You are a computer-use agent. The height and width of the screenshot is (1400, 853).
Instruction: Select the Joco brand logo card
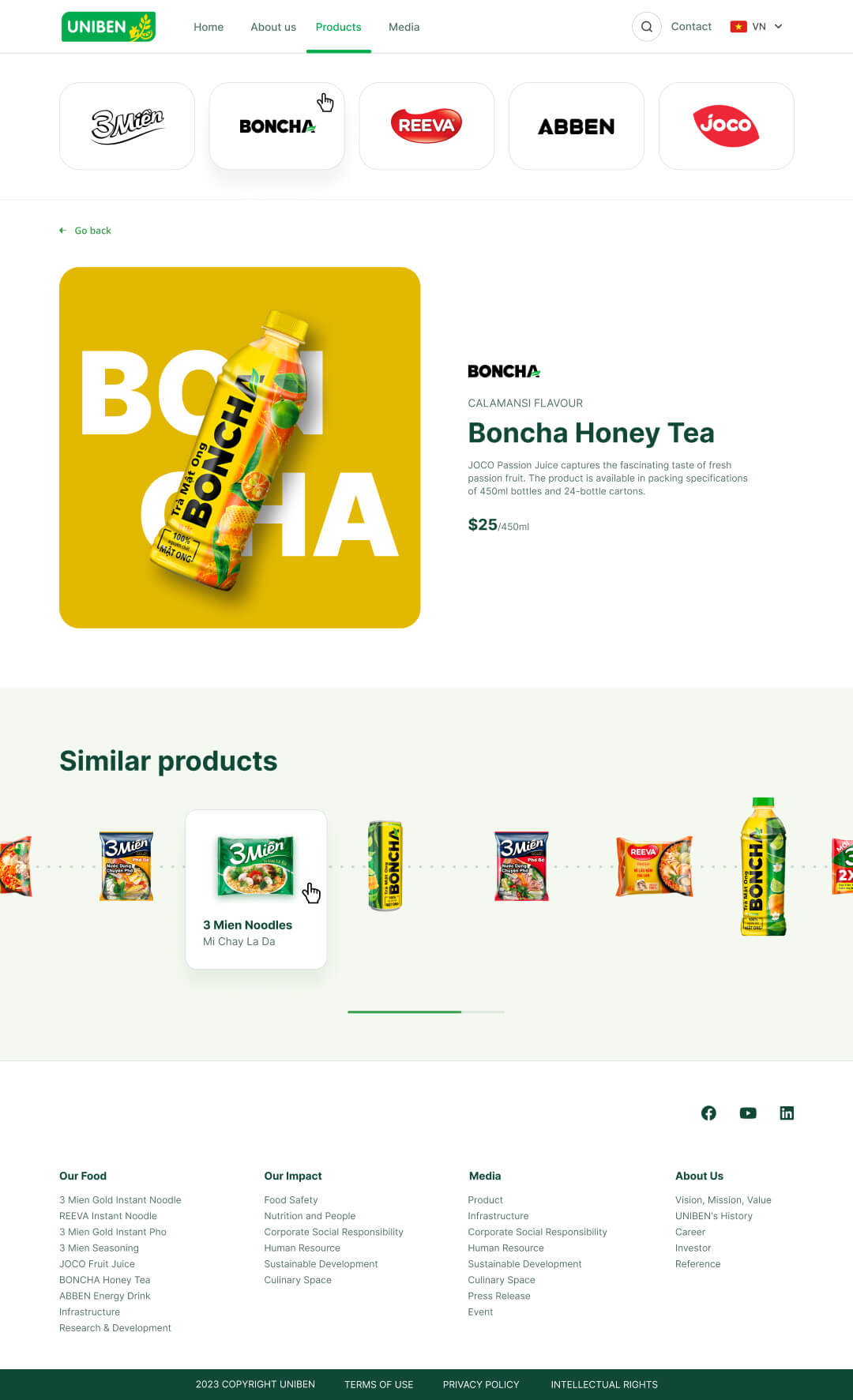(x=726, y=126)
